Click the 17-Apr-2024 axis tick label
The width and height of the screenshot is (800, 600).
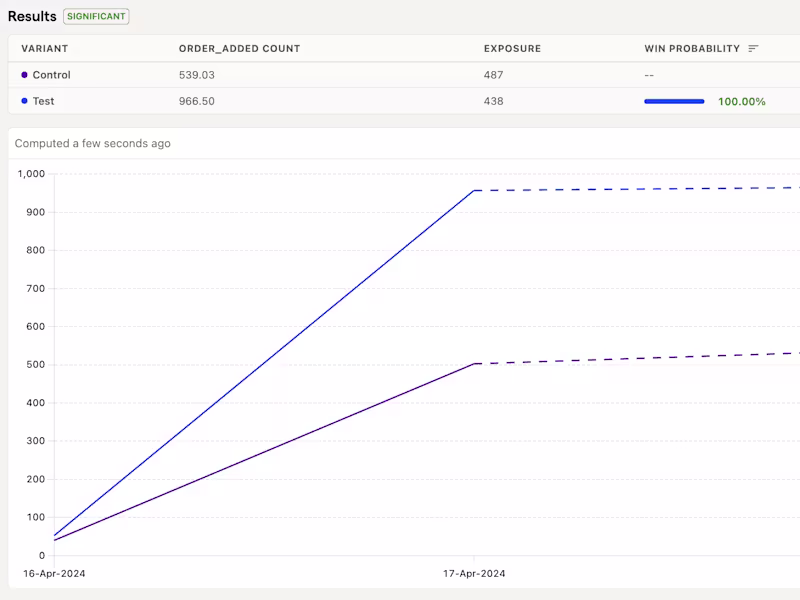[475, 573]
